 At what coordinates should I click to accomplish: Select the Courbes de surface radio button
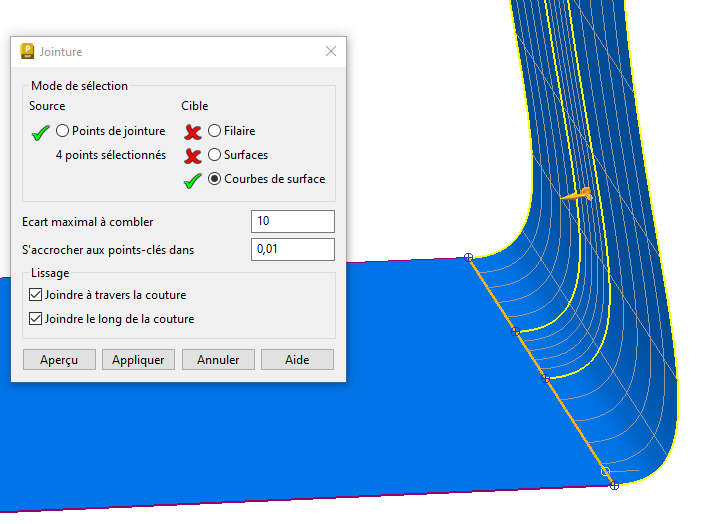tap(215, 179)
